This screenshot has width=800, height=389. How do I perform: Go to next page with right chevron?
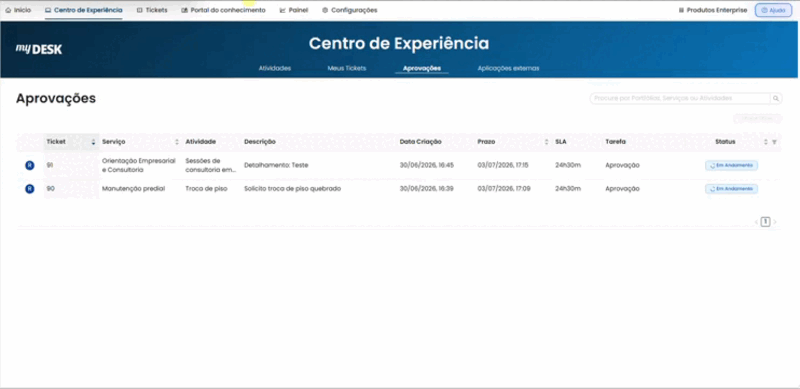(775, 222)
